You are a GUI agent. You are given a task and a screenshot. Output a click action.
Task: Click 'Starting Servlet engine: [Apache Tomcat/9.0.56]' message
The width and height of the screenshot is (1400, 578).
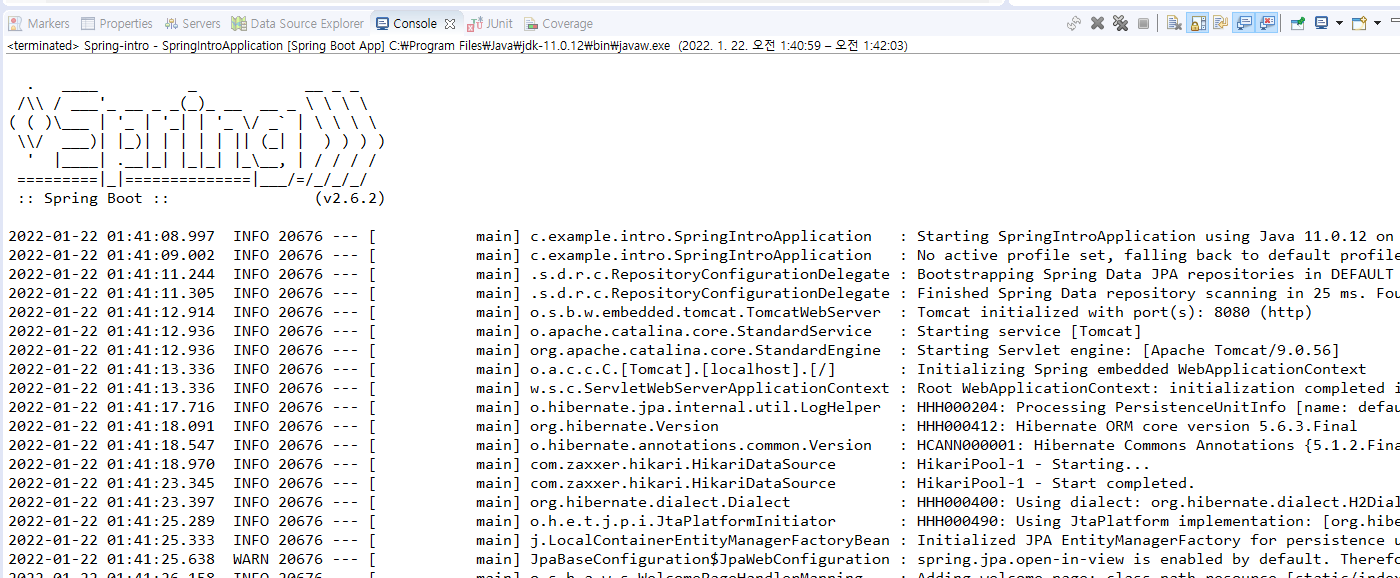1128,350
